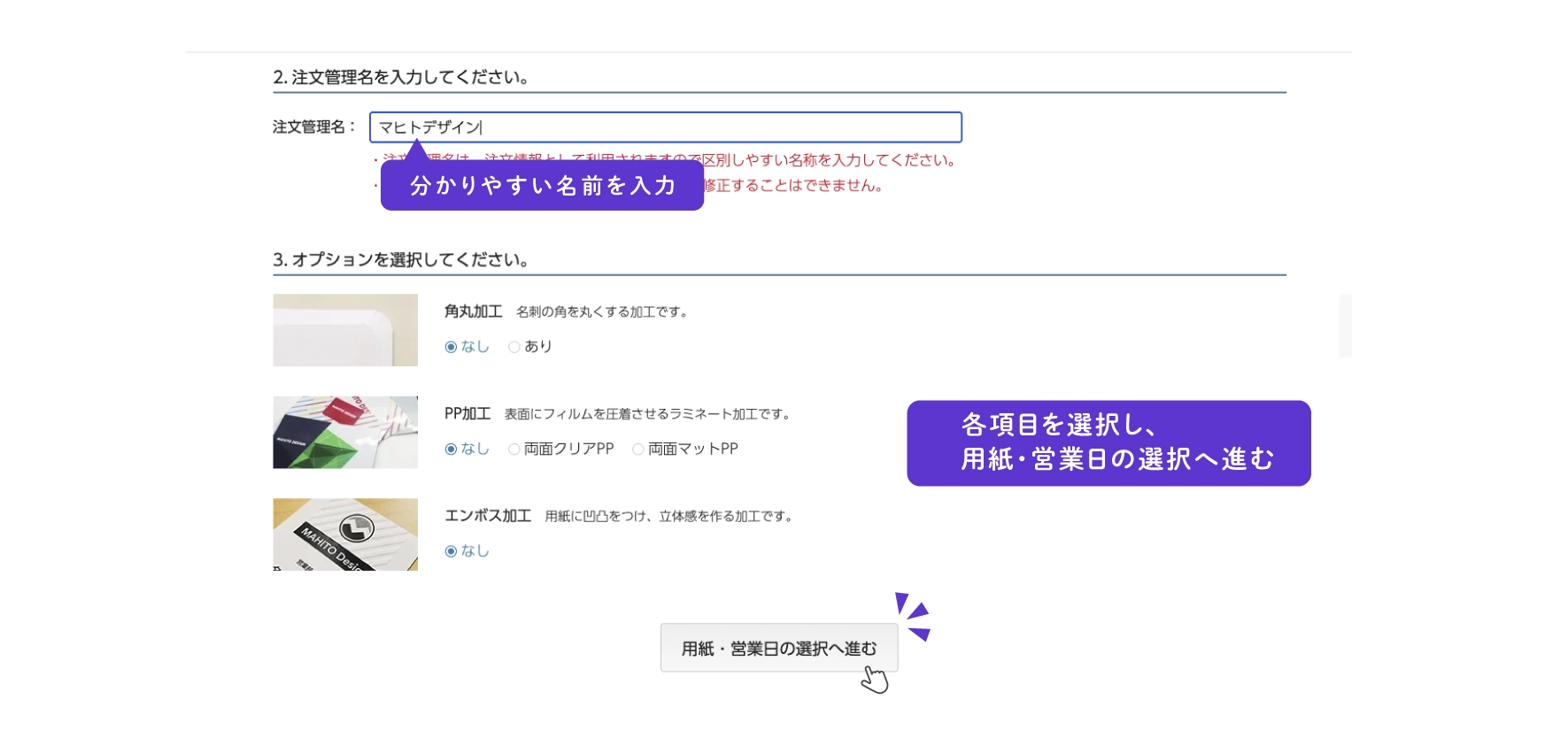Click the 注文管理名 text input field
1568x738 pixels.
click(666, 127)
